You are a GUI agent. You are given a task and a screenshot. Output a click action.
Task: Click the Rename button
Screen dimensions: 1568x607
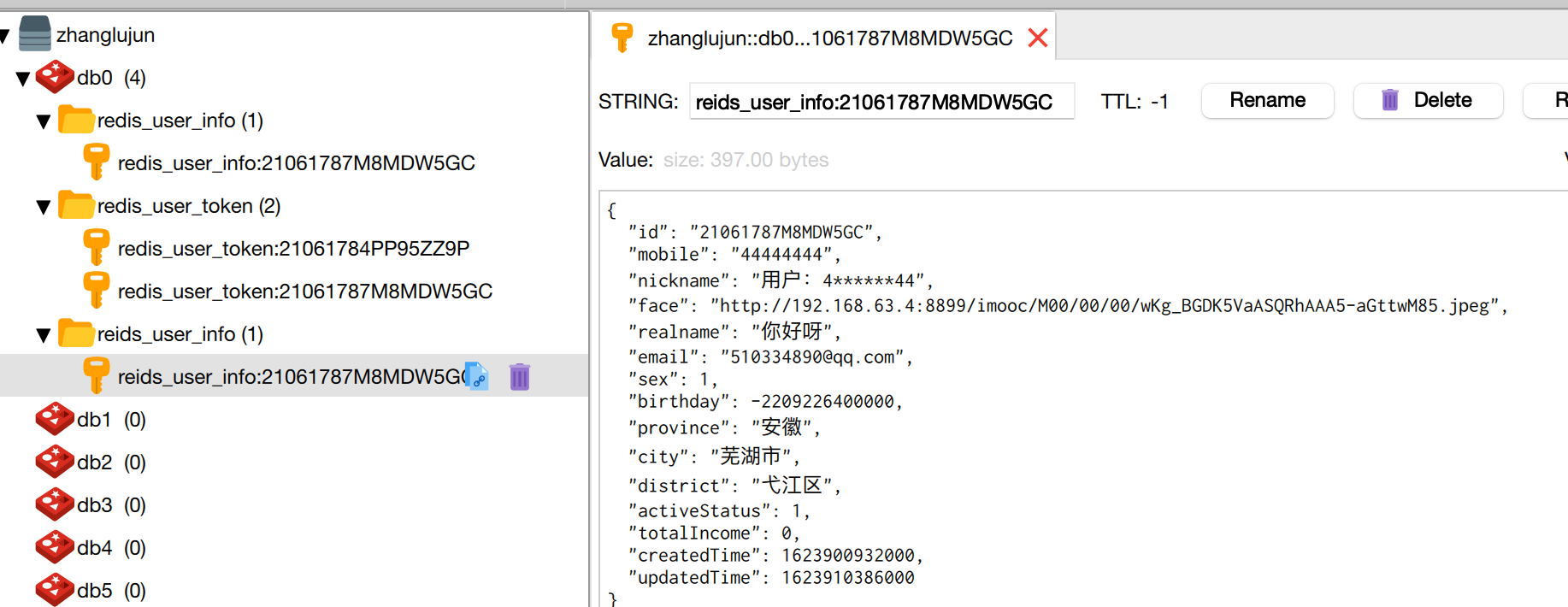[1267, 100]
